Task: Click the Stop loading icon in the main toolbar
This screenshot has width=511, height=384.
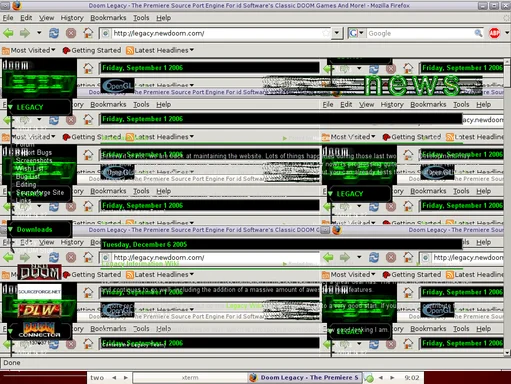Action: coord(71,33)
